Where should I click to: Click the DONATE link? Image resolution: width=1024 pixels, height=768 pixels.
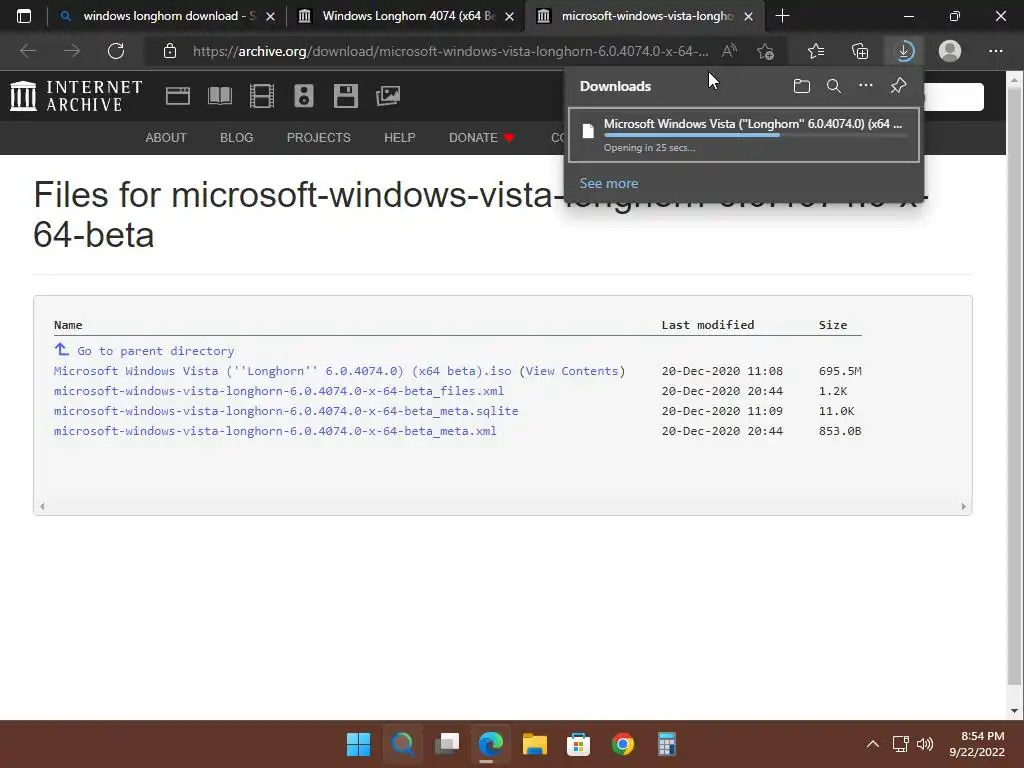[x=481, y=138]
